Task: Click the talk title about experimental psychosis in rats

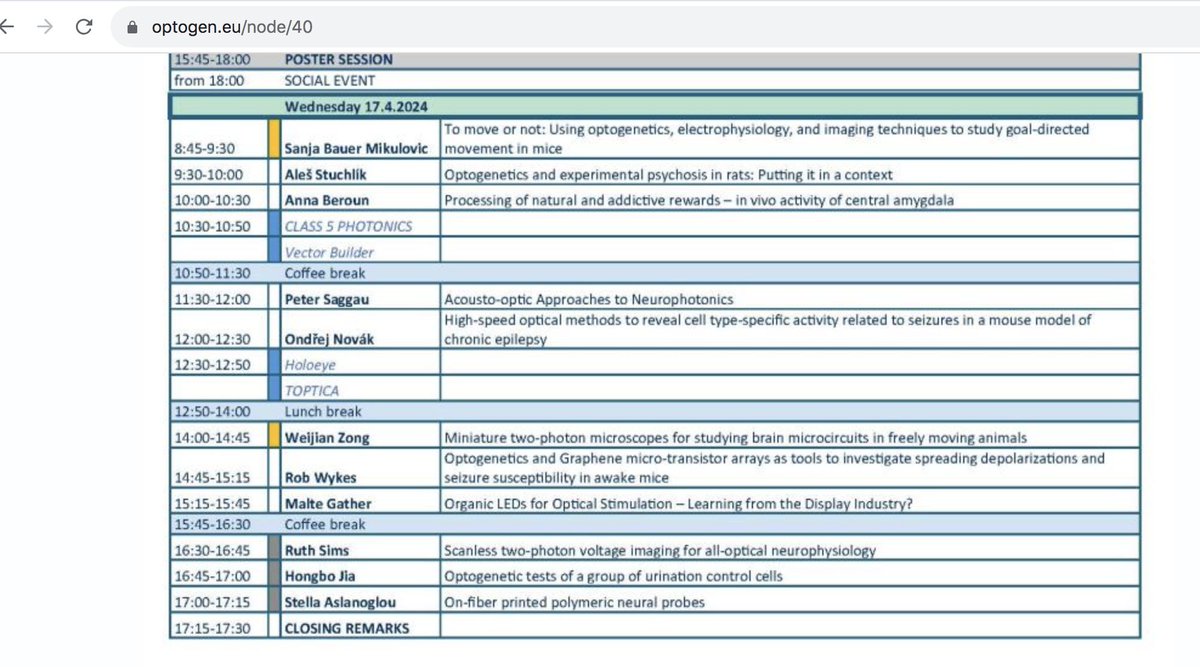Action: click(668, 175)
